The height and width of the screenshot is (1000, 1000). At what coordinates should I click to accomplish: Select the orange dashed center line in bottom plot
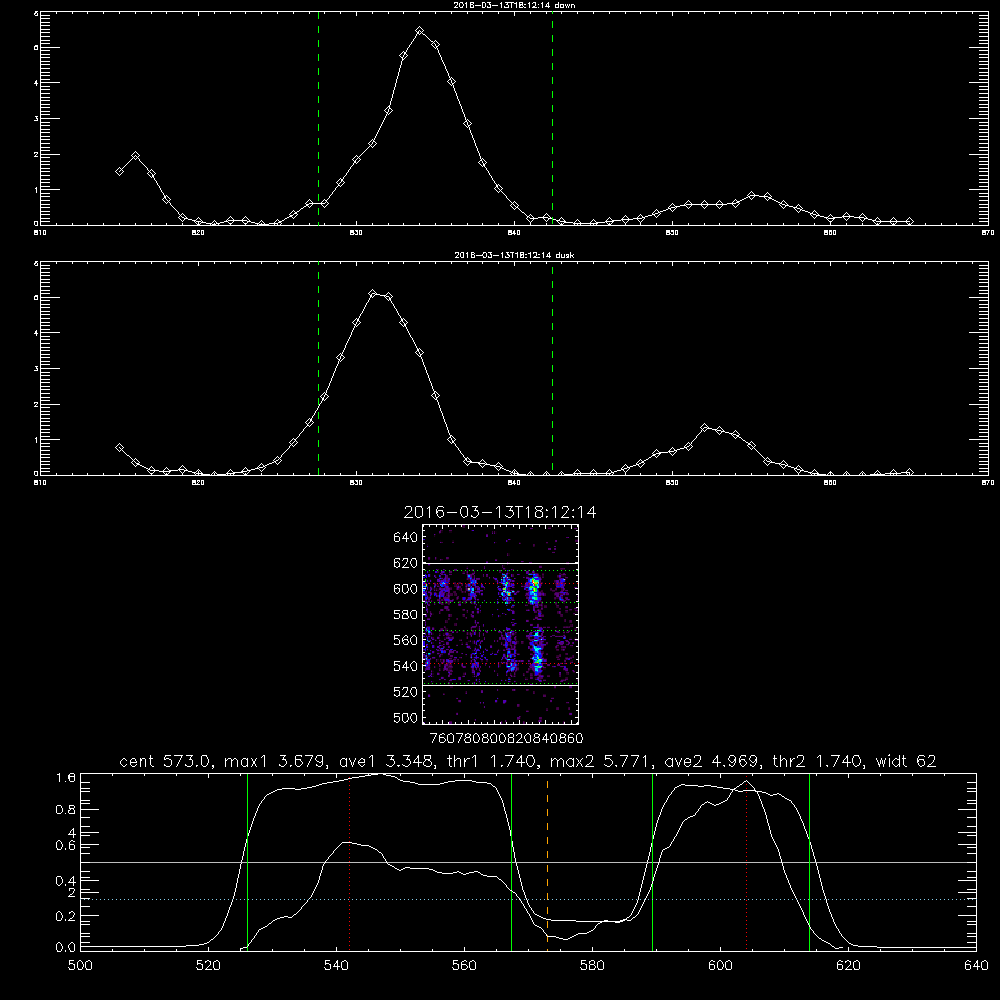(x=547, y=862)
